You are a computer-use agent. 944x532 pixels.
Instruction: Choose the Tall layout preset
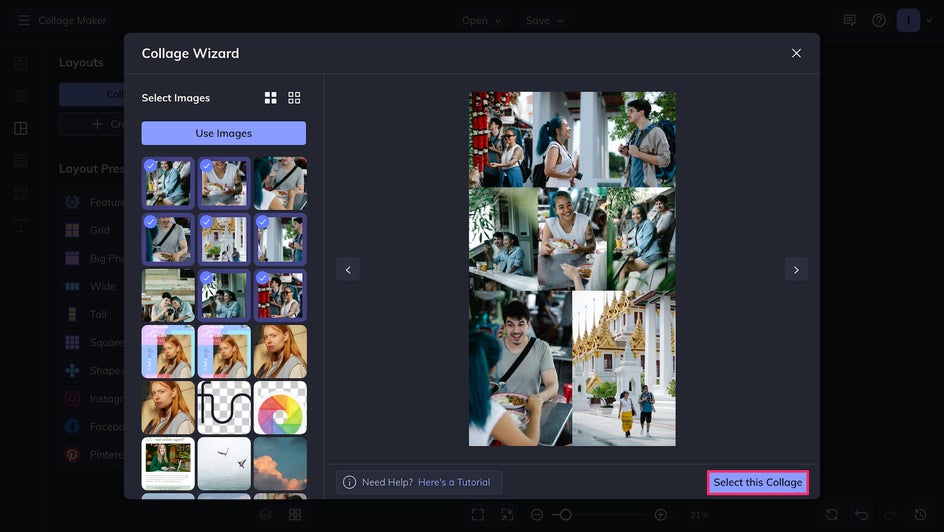(x=92, y=314)
